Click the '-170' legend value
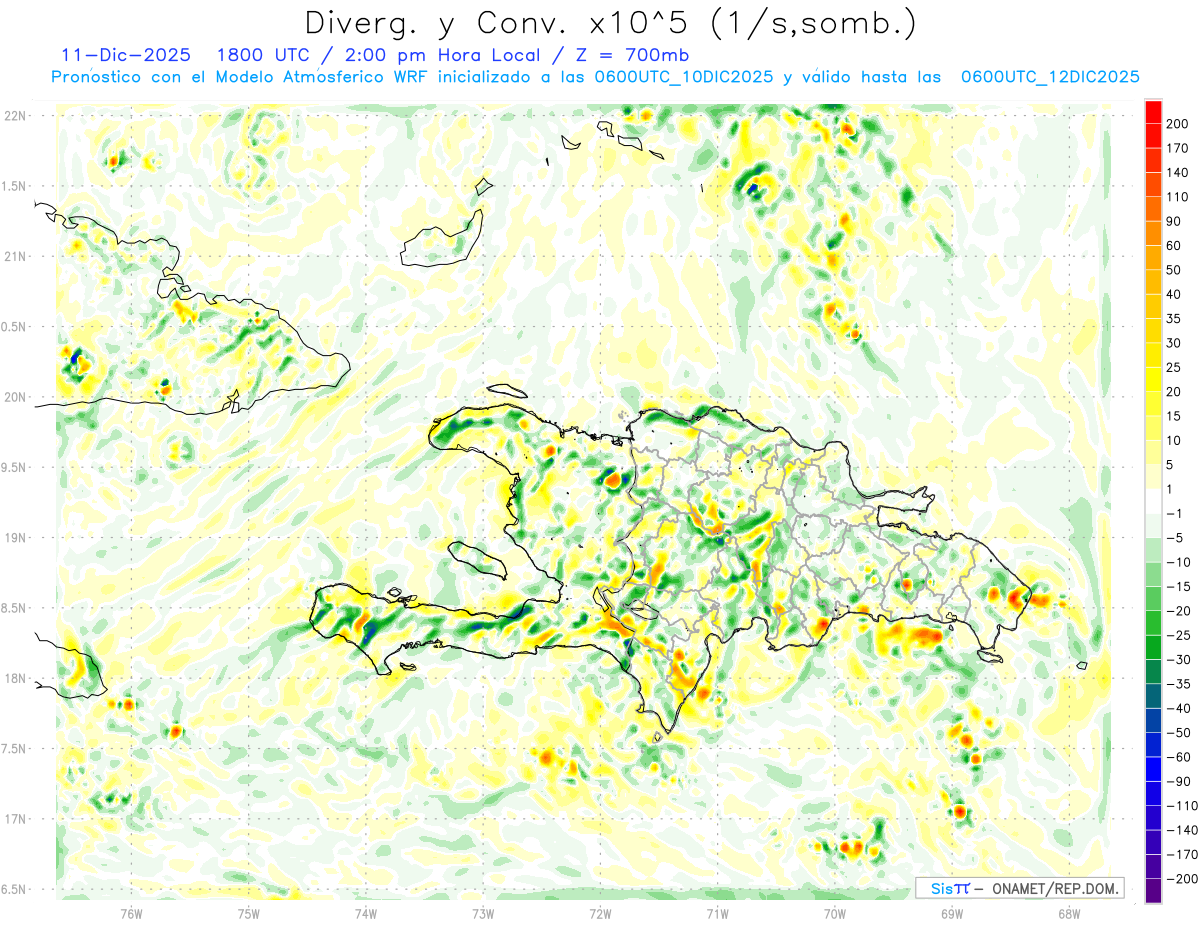The image size is (1200, 927). 1181,856
